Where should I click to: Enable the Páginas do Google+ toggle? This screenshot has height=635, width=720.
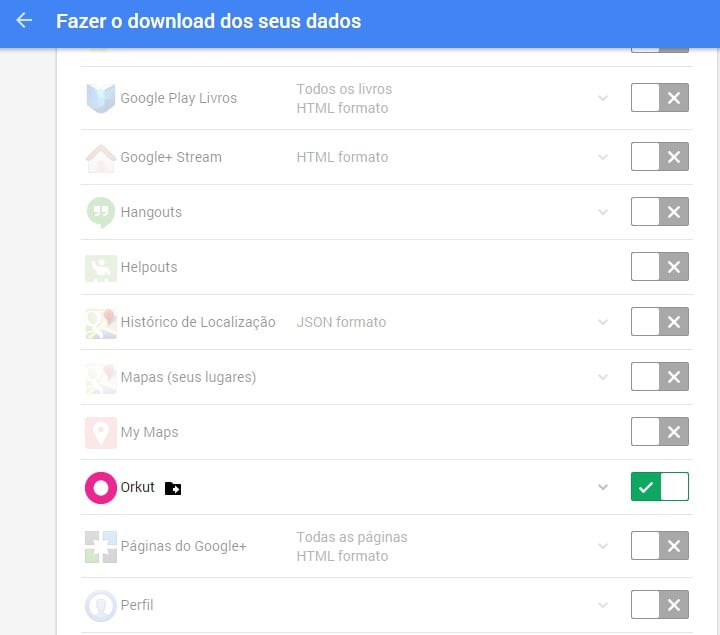coord(659,545)
